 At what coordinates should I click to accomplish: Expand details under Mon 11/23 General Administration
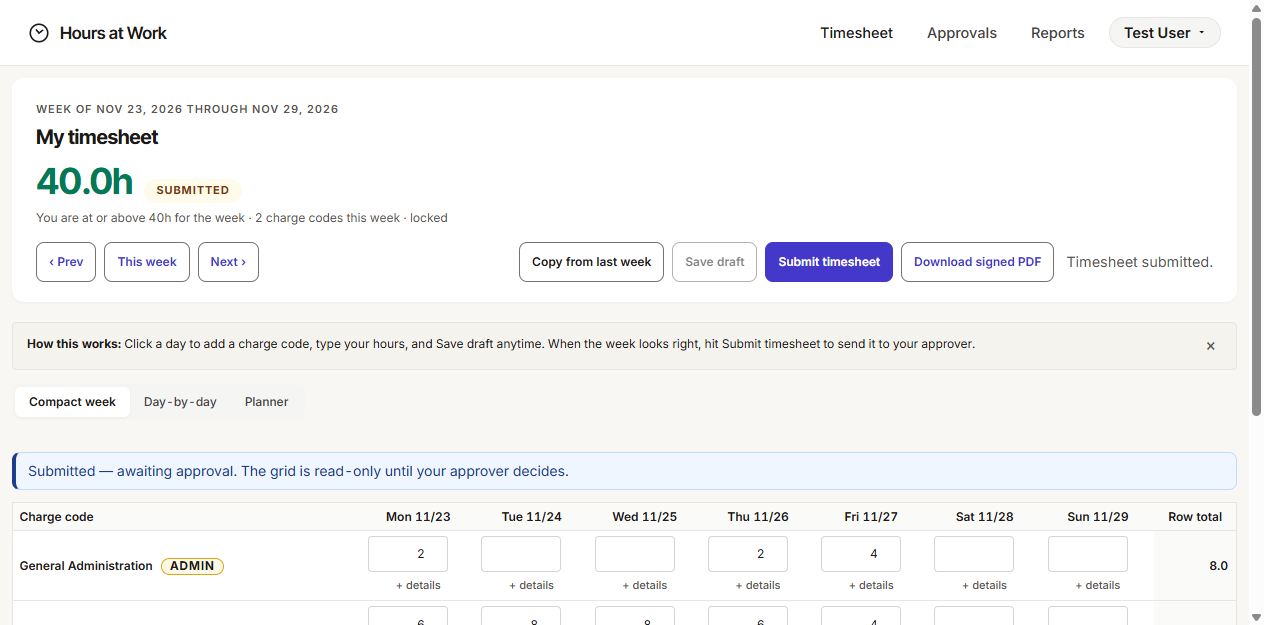(418, 585)
